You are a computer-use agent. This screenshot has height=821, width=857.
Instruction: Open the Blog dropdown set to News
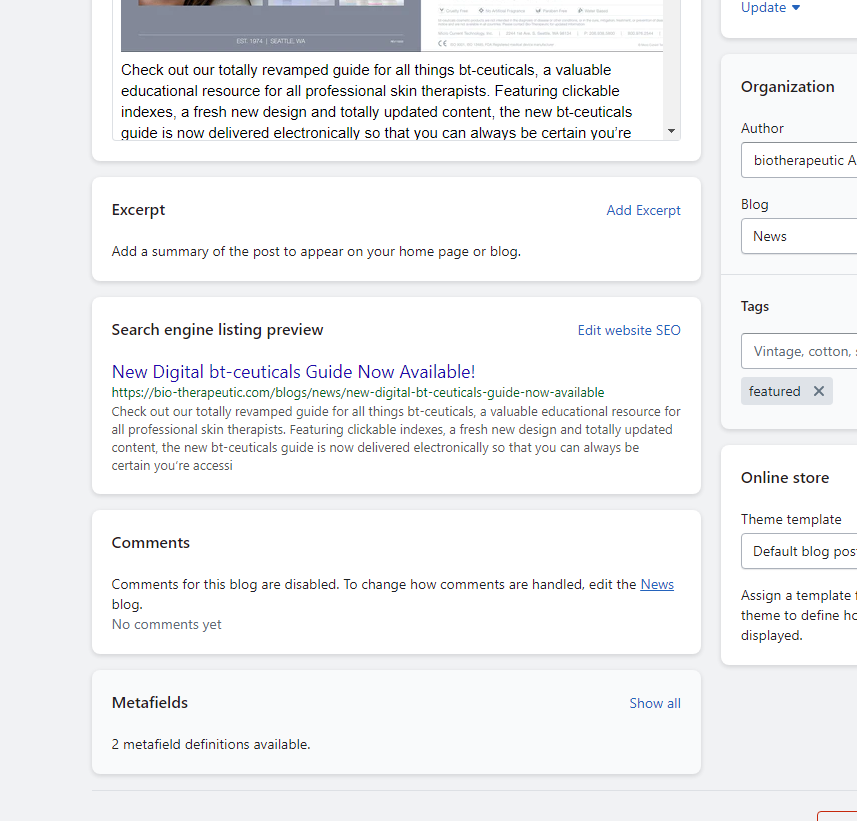[x=799, y=236]
